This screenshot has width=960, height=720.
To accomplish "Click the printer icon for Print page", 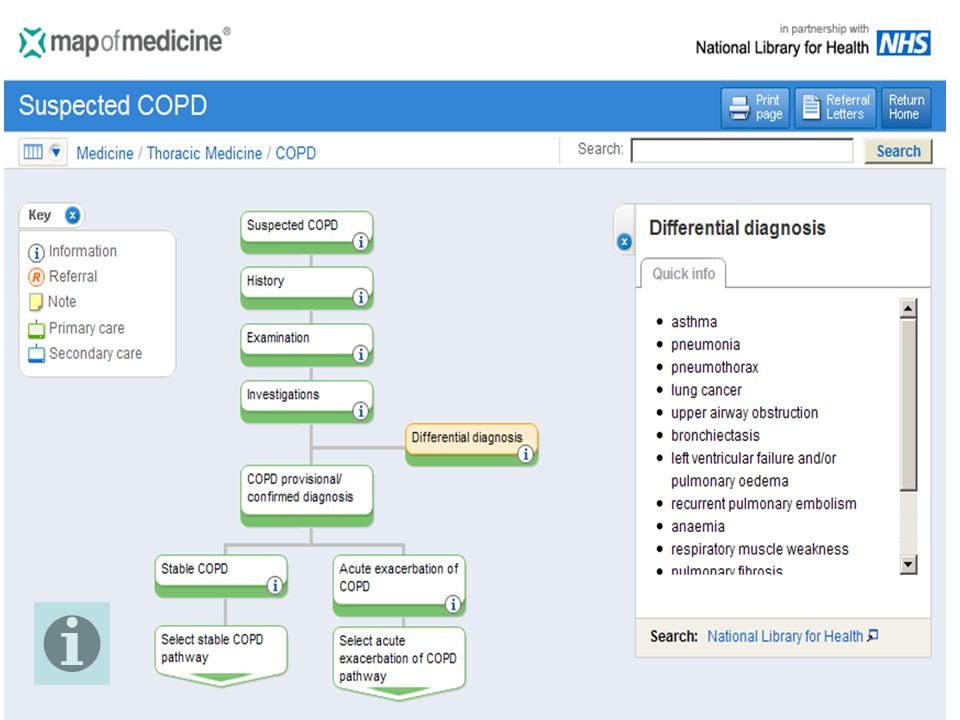I will pos(739,108).
